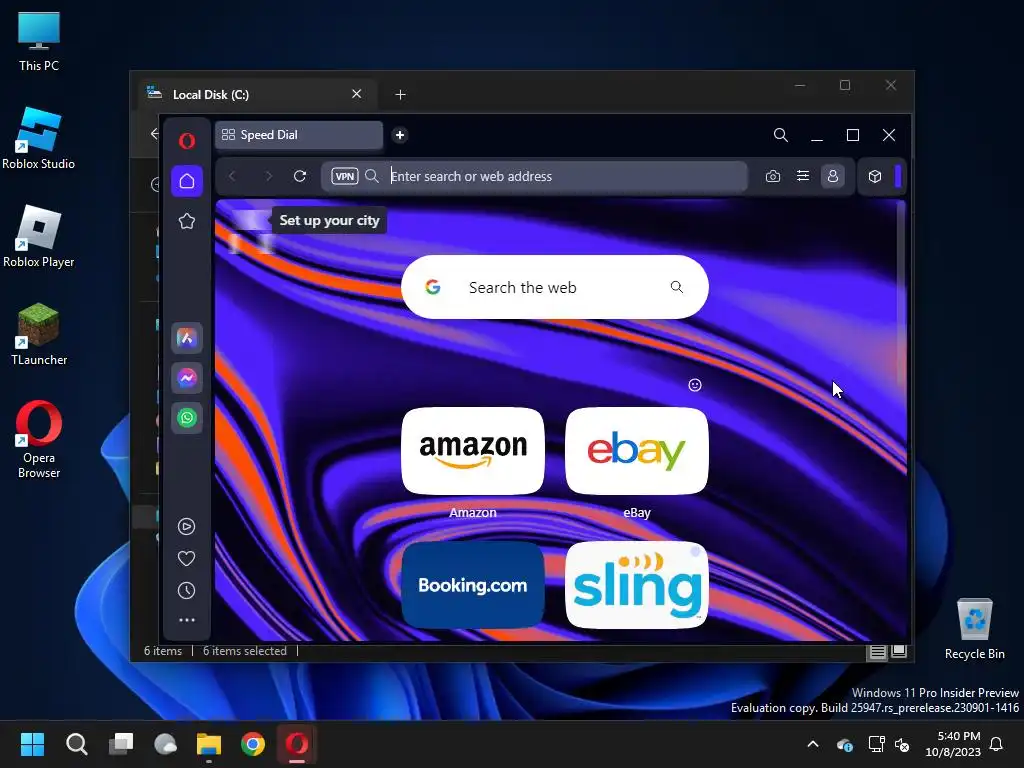Open the Home sidebar button in Opera
This screenshot has height=768, width=1024.
(x=187, y=181)
